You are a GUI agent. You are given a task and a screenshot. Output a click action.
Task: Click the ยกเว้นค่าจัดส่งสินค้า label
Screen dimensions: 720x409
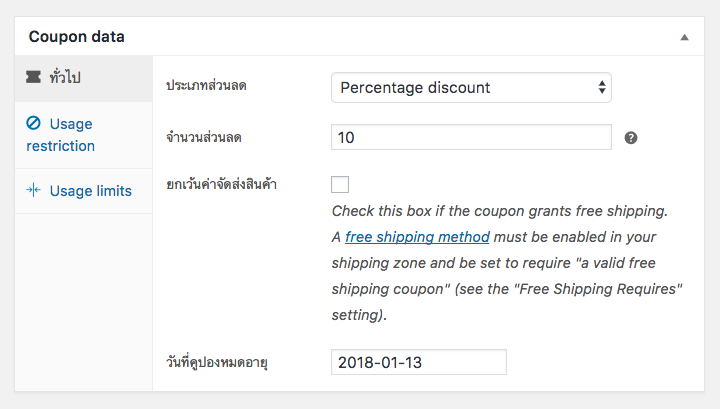pos(221,185)
